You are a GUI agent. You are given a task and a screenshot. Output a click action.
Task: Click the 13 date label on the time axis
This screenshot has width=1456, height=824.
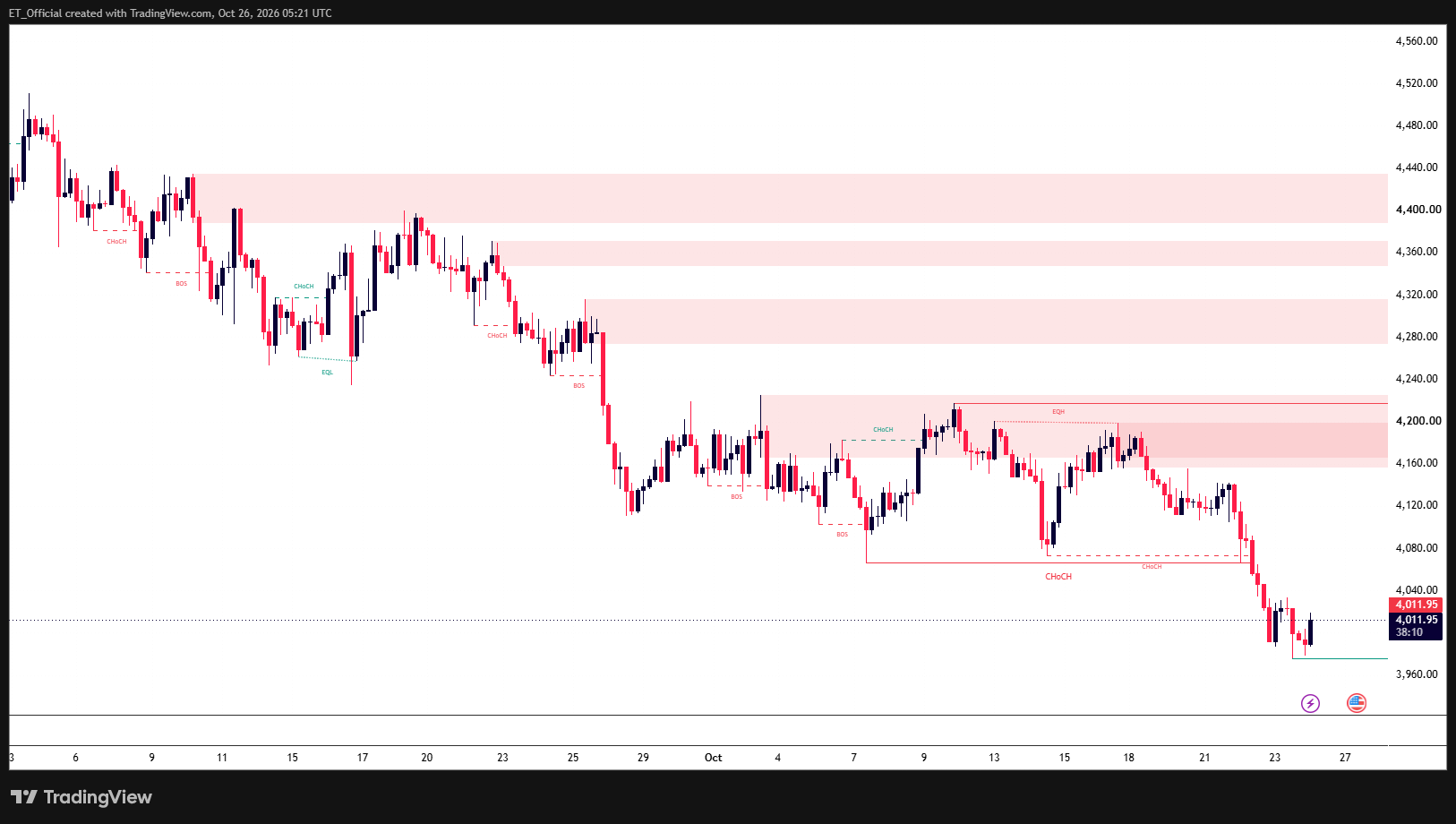(x=994, y=758)
